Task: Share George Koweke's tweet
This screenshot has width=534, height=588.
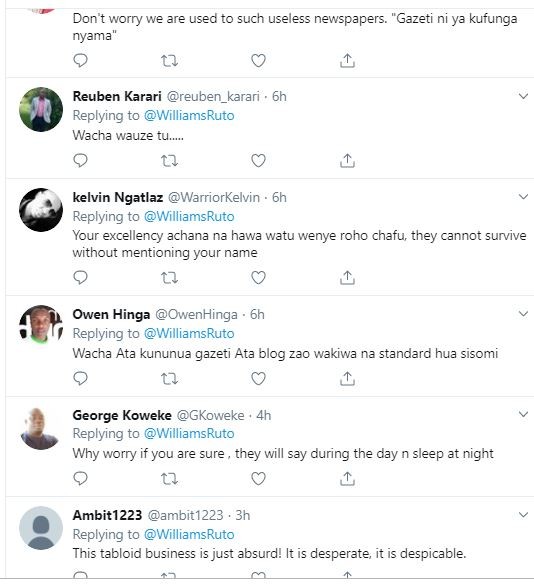Action: 347,478
